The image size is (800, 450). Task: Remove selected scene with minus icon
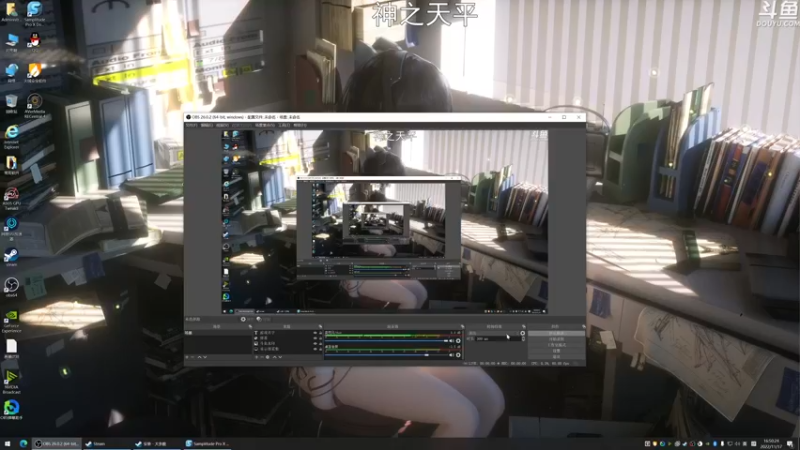tap(192, 357)
